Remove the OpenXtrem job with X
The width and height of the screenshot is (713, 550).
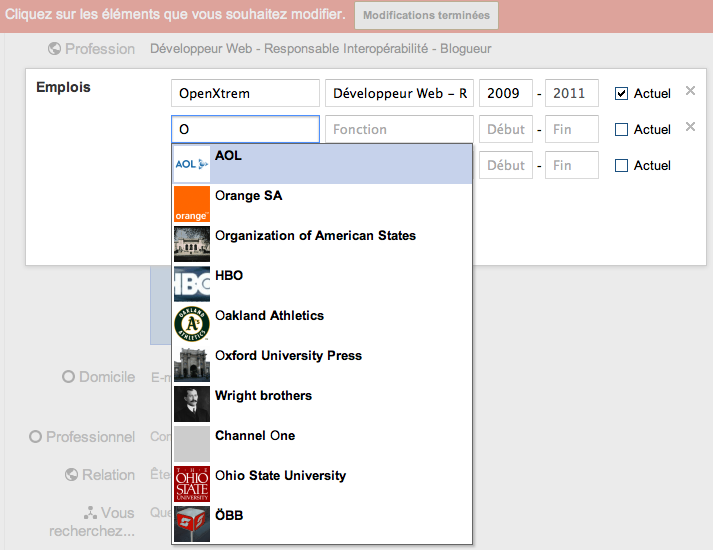click(x=690, y=92)
